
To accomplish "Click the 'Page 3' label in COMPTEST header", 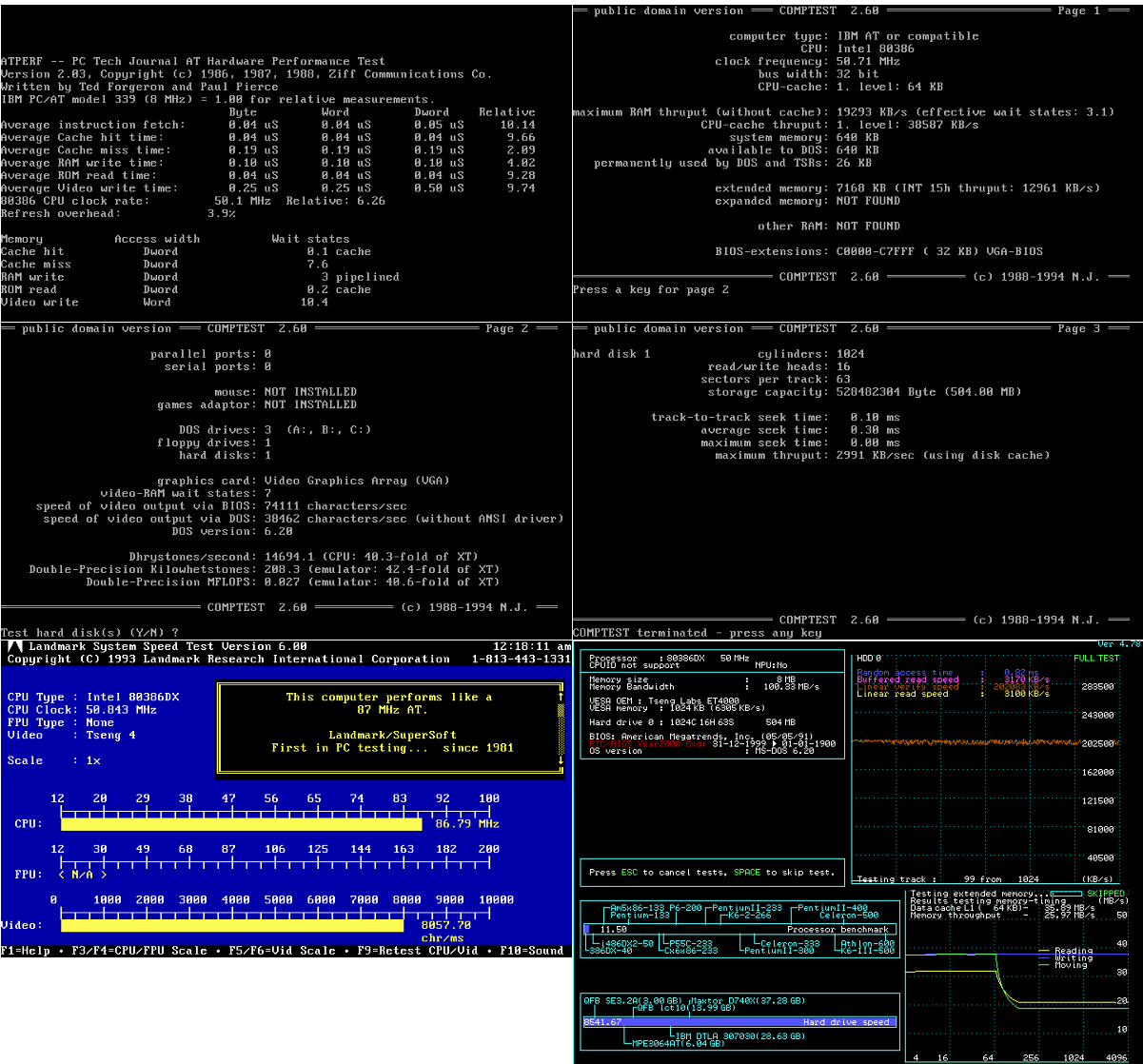I will (1078, 328).
